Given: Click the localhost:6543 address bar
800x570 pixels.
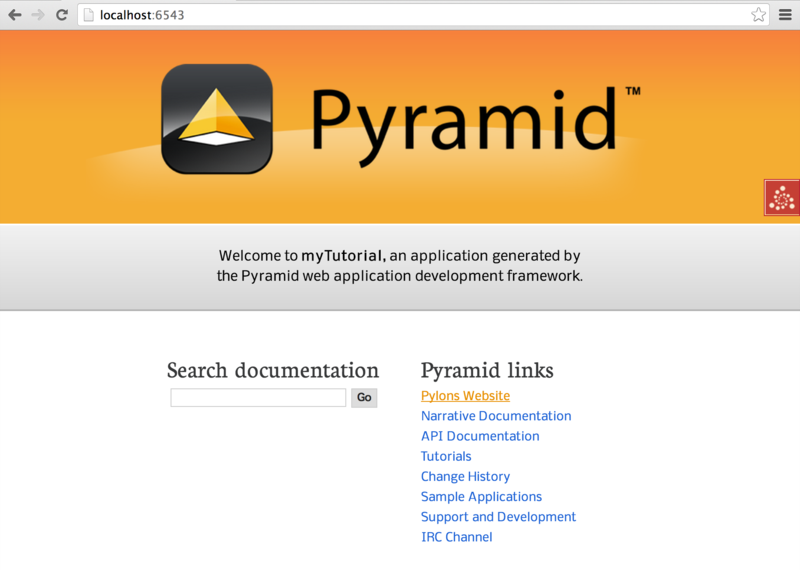Looking at the screenshot, I should [x=423, y=15].
